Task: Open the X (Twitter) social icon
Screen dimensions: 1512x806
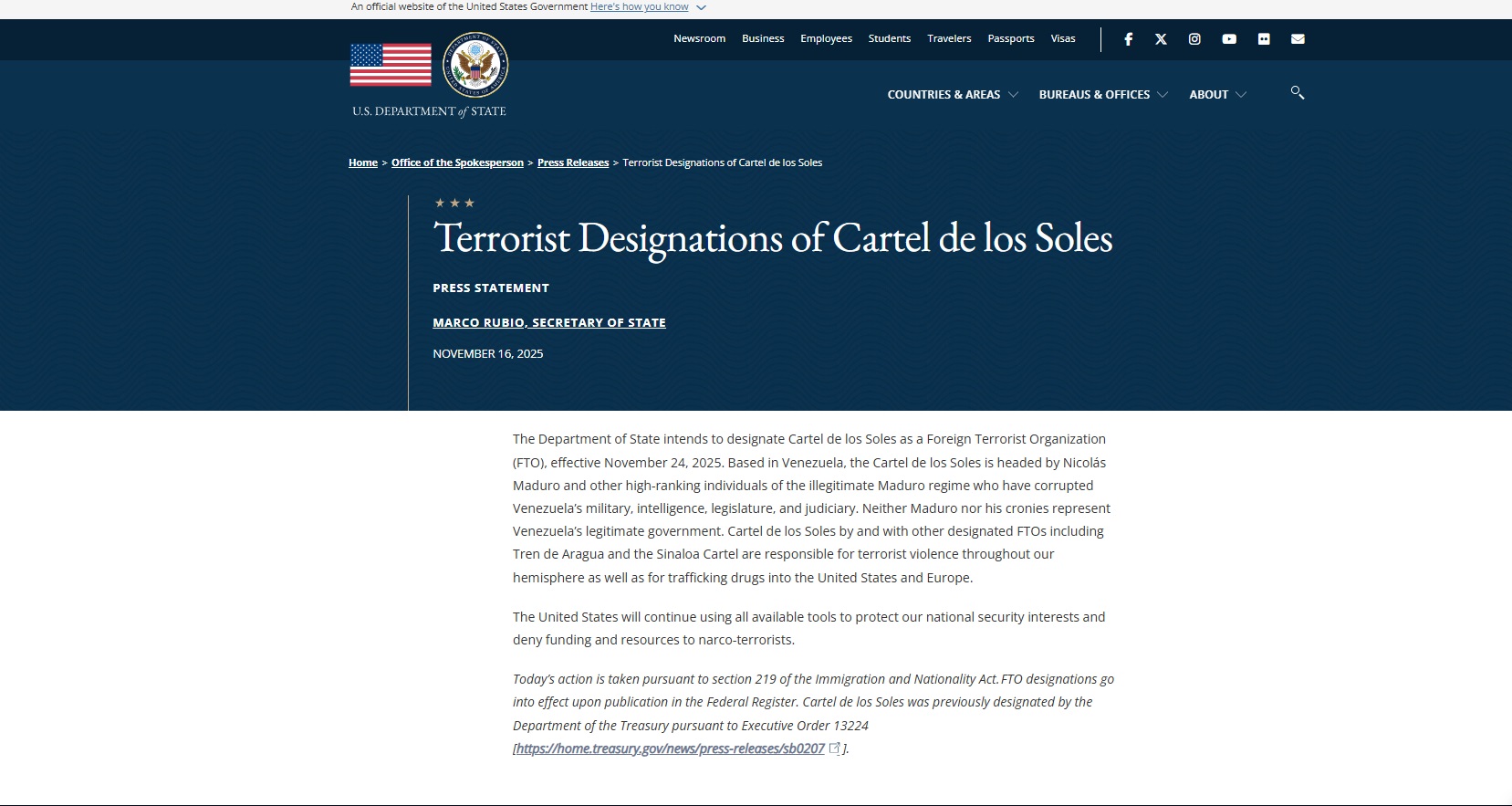Action: 1161,39
